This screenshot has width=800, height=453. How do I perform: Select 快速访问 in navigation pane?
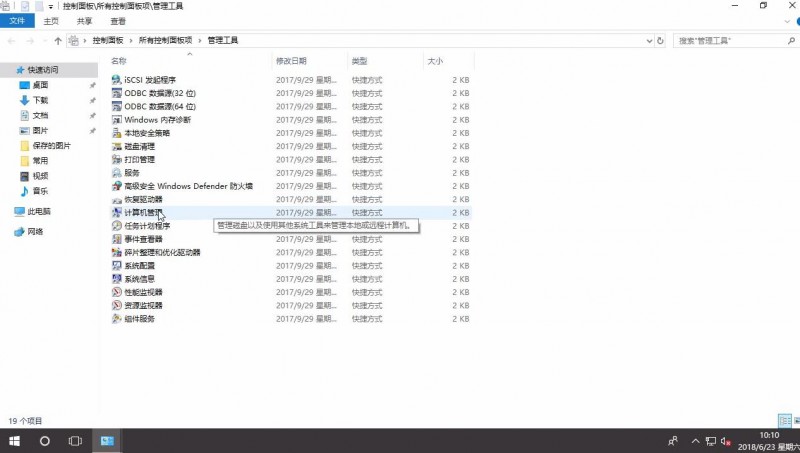tap(43, 70)
